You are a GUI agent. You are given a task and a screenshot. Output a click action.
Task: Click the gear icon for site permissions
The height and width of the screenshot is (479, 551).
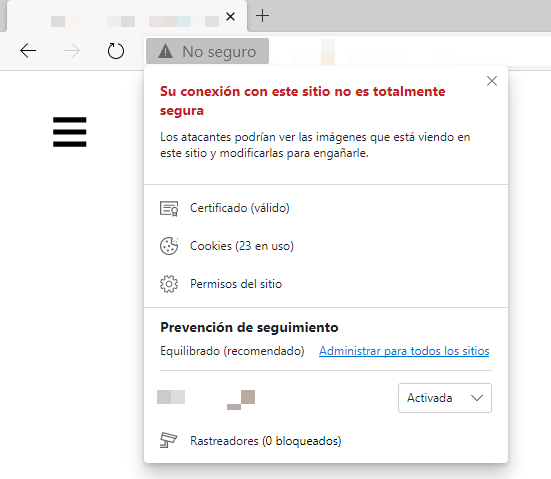coord(169,284)
